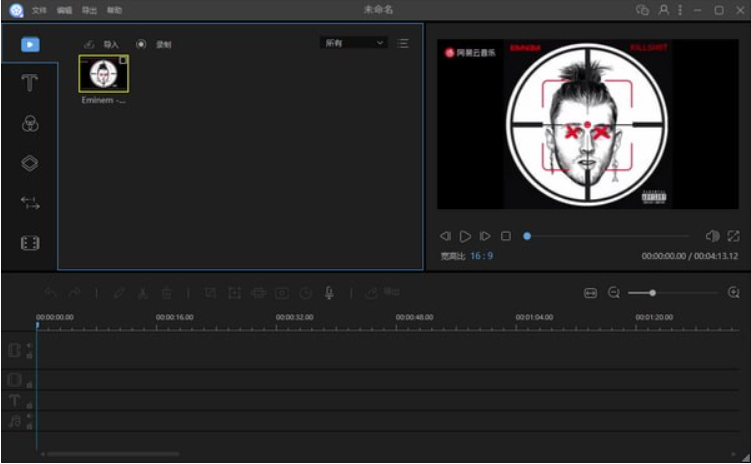Image resolution: width=751 pixels, height=464 pixels.
Task: Click the timeline horizontal scrollbar
Action: point(113,454)
